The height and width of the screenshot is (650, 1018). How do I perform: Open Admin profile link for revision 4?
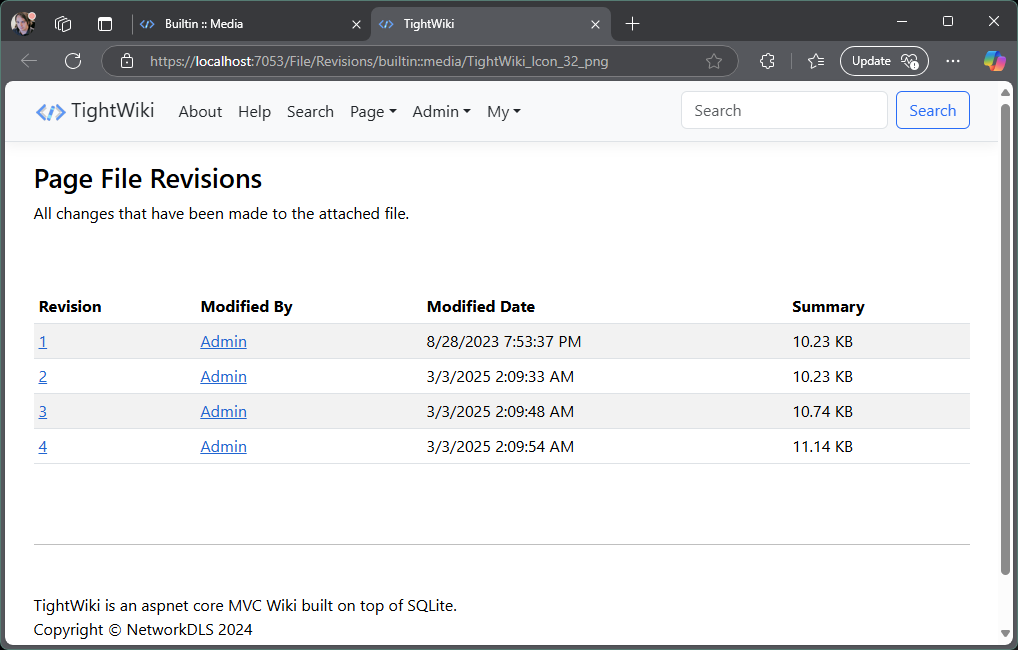point(223,447)
